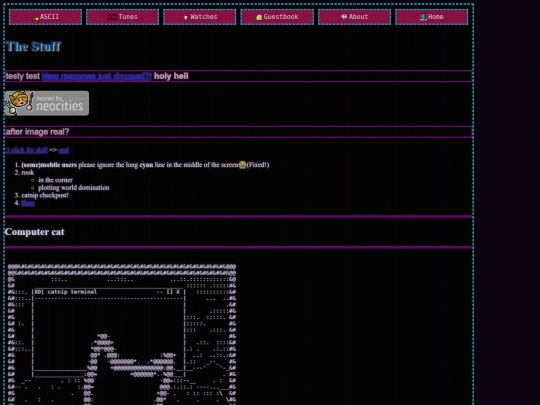The height and width of the screenshot is (405, 540).
Task: Click the 'testy test' text
Action: coord(23,76)
